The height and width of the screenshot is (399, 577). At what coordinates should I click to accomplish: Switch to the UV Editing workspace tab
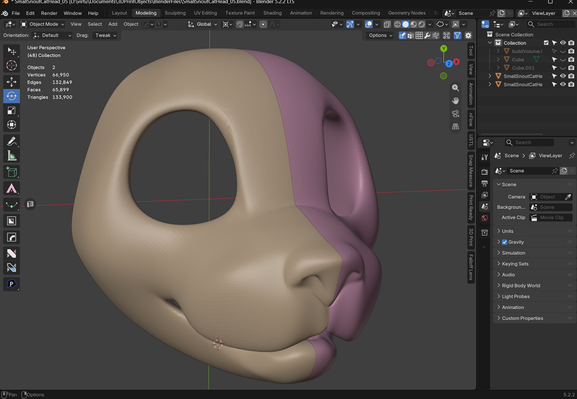pos(205,13)
